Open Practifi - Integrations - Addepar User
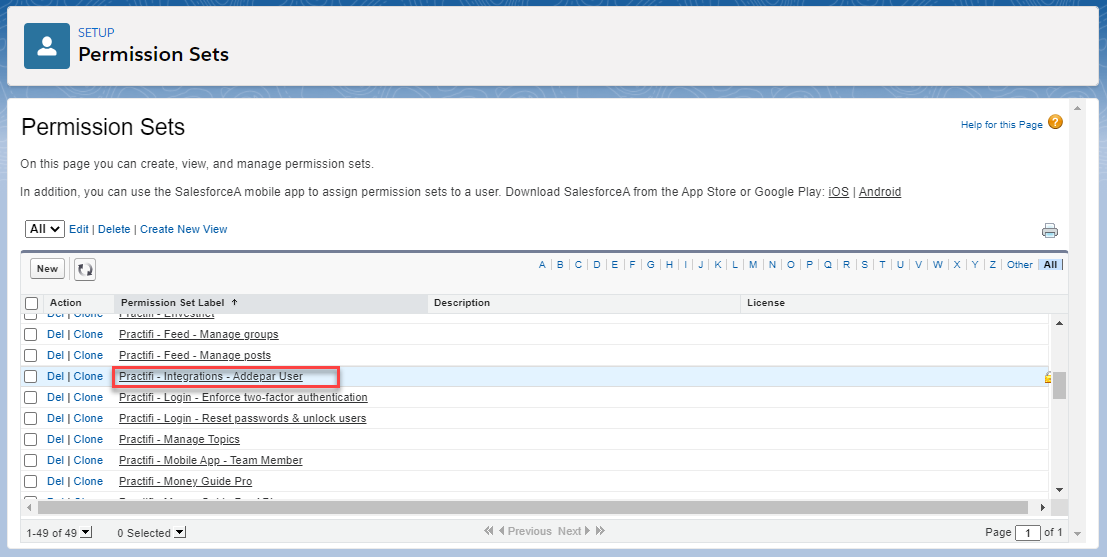 point(210,376)
